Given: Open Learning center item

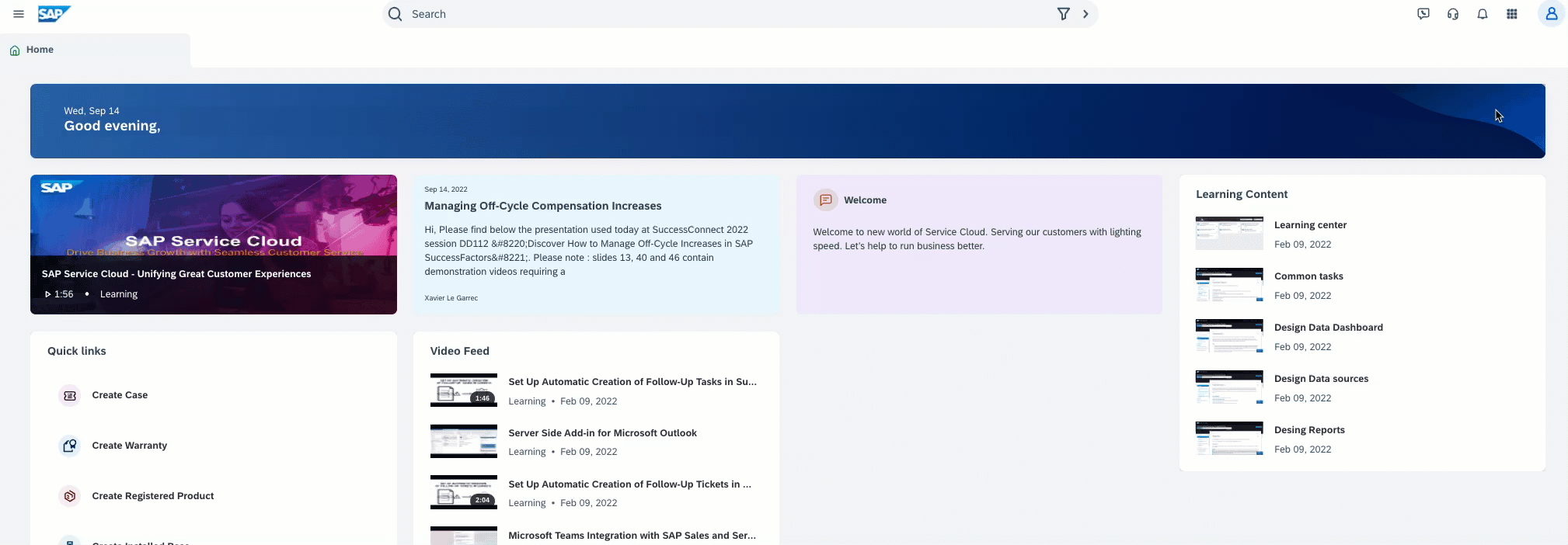Looking at the screenshot, I should click(1310, 225).
